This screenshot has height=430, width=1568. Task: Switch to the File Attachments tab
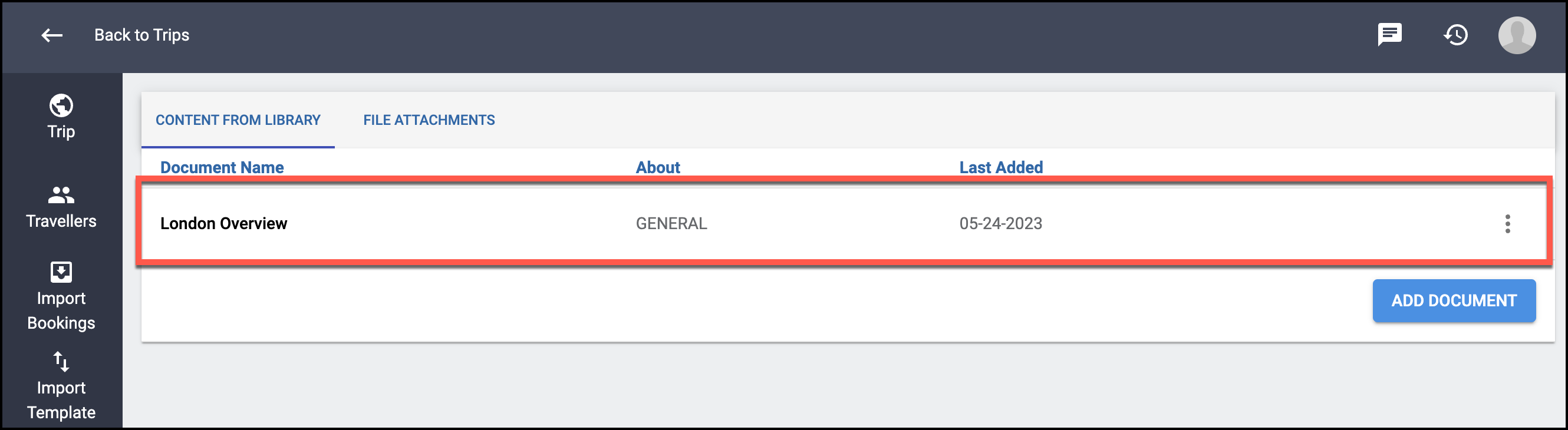tap(429, 120)
